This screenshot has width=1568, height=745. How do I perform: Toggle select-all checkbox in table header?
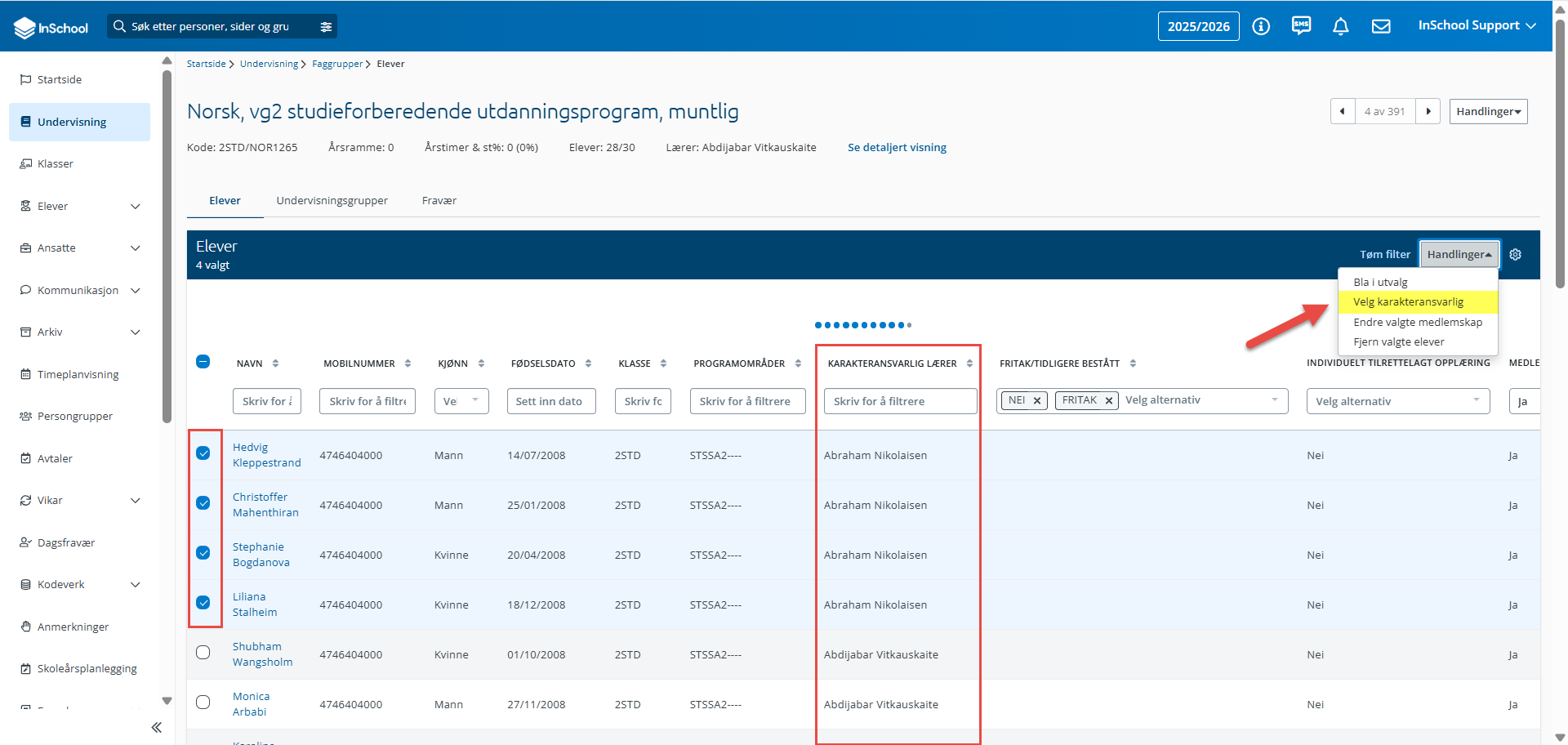click(x=203, y=362)
